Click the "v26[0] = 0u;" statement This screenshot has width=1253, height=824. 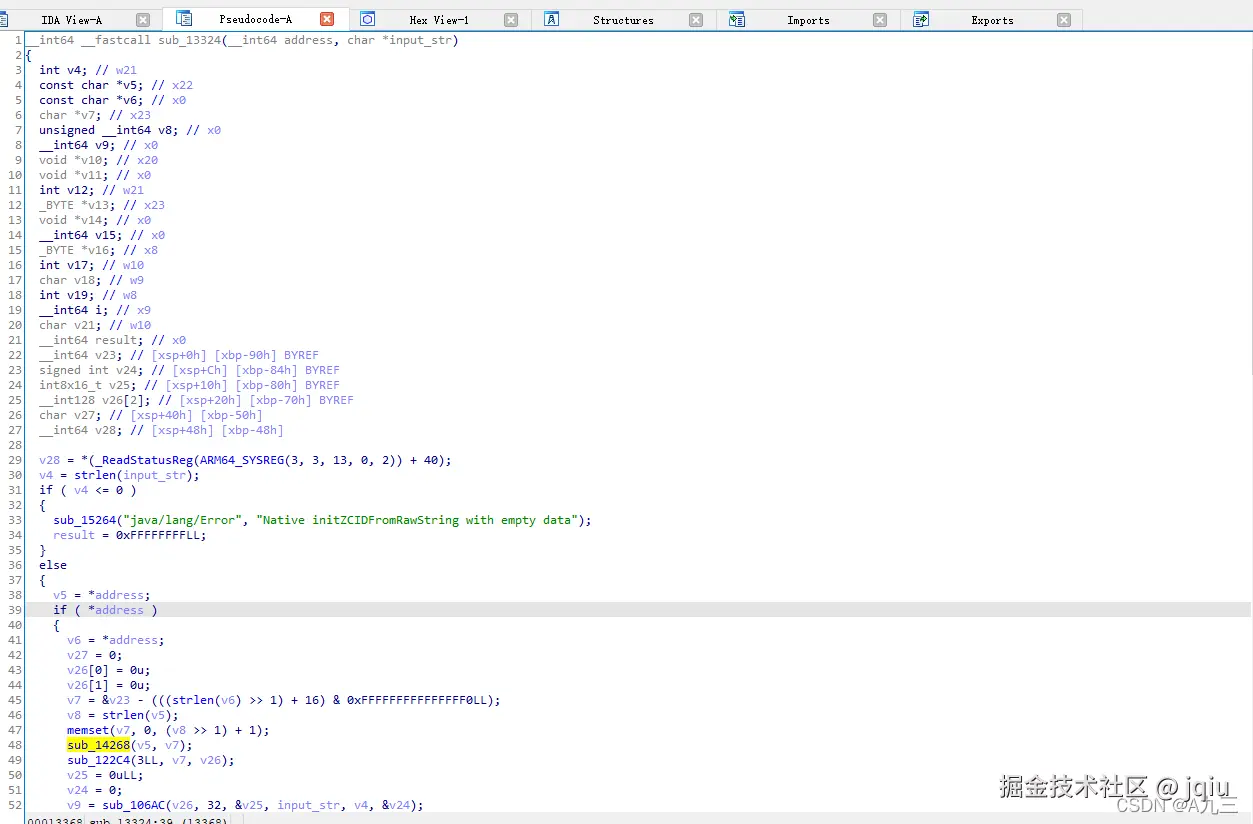[109, 670]
